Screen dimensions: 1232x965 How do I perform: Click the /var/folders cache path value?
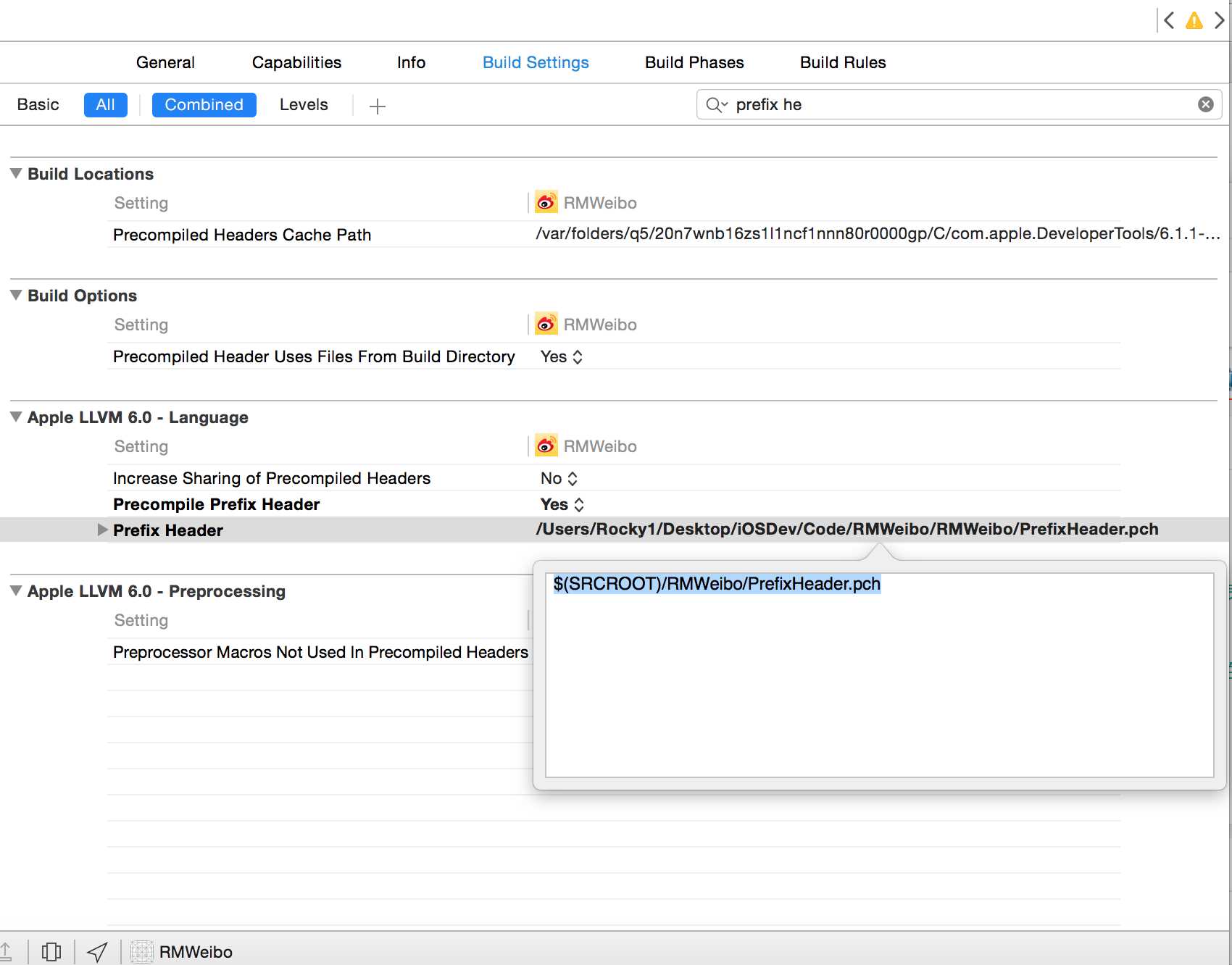[878, 233]
